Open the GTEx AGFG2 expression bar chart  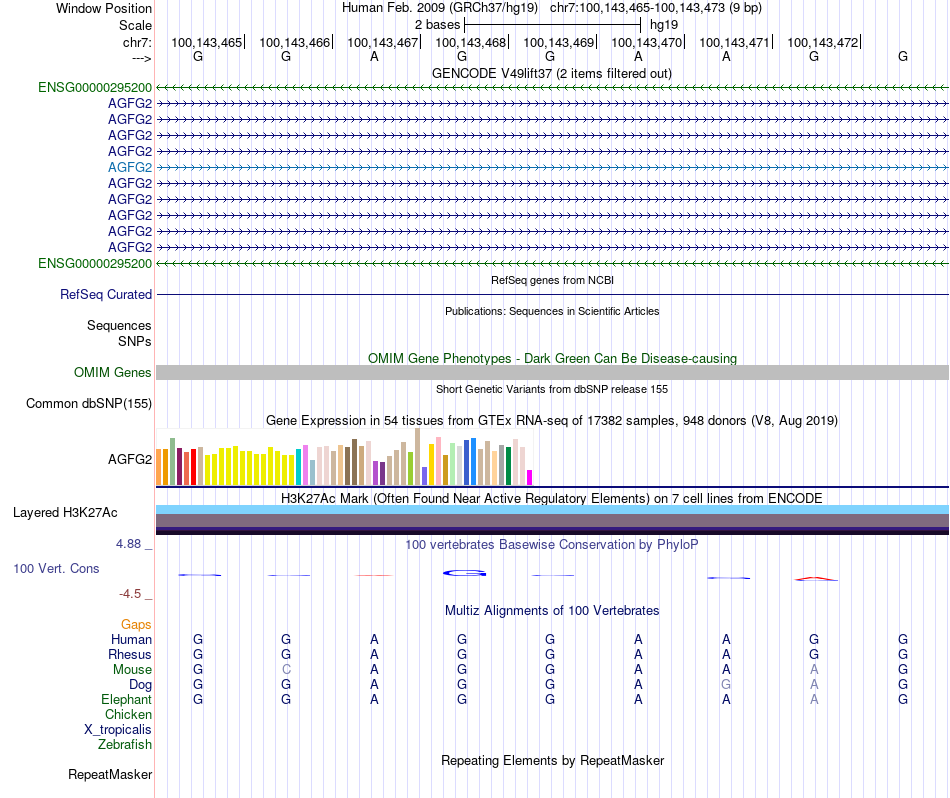344,457
